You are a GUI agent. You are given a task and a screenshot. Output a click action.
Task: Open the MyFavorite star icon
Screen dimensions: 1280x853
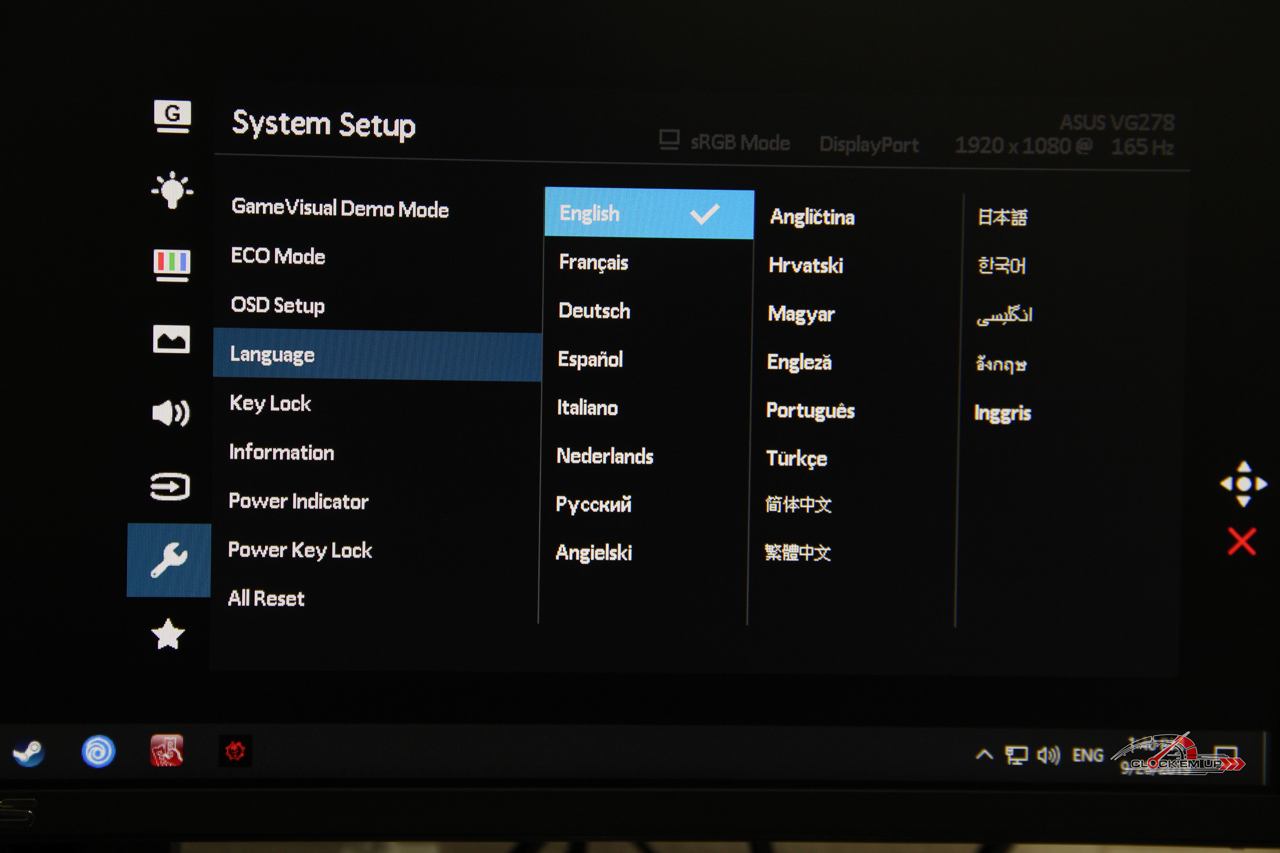(x=168, y=634)
